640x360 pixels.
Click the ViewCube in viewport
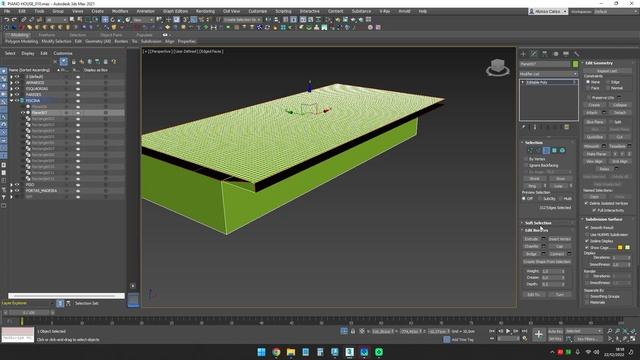[x=498, y=67]
